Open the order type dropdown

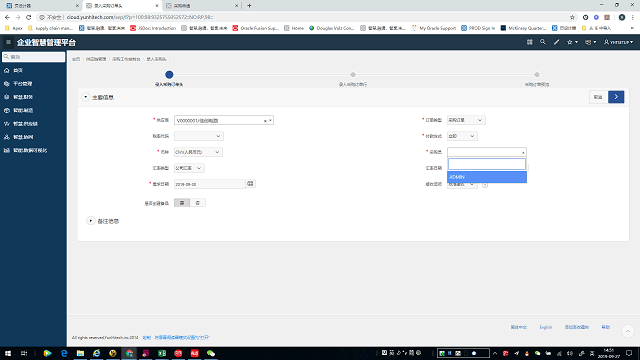[x=466, y=120]
